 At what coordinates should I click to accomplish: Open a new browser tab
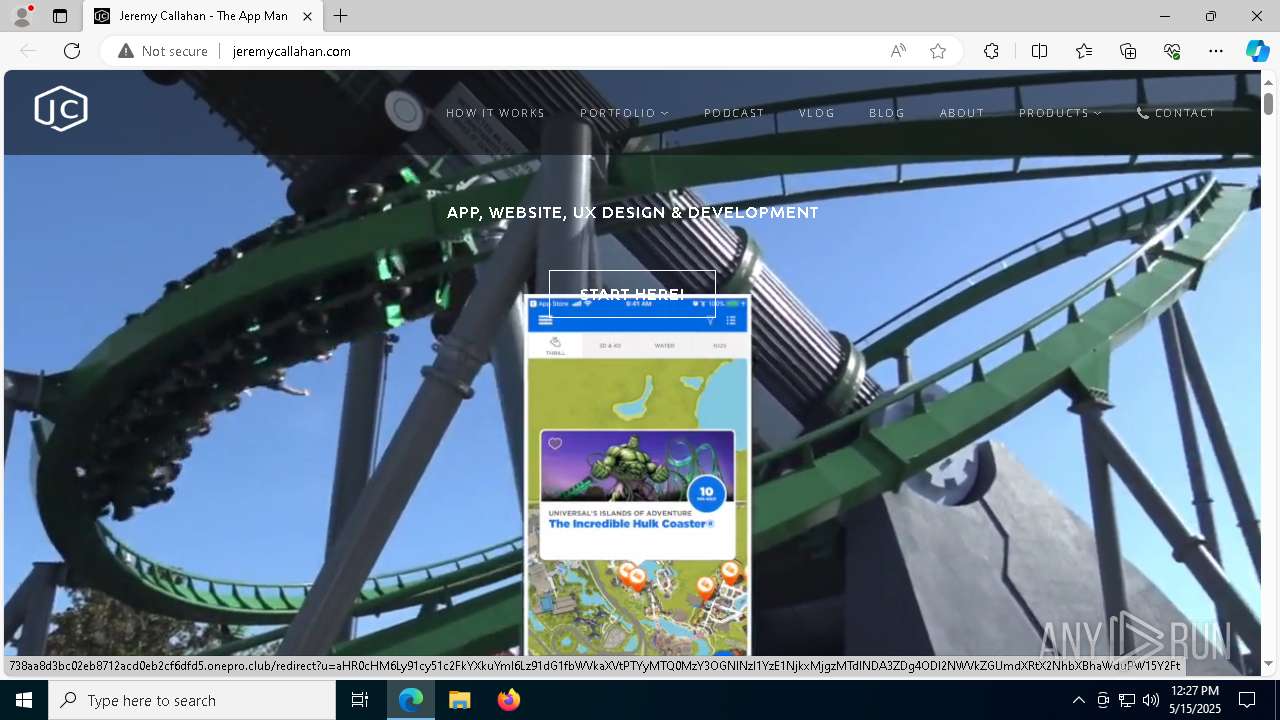pos(341,16)
